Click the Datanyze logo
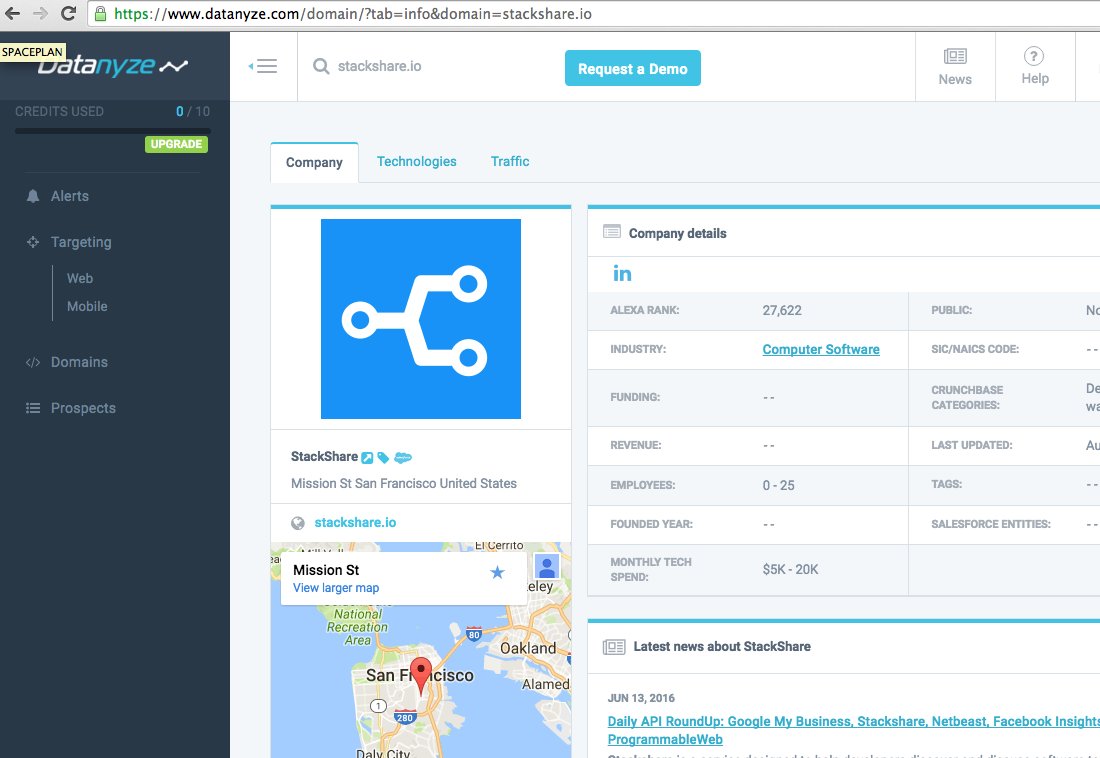 tap(112, 65)
